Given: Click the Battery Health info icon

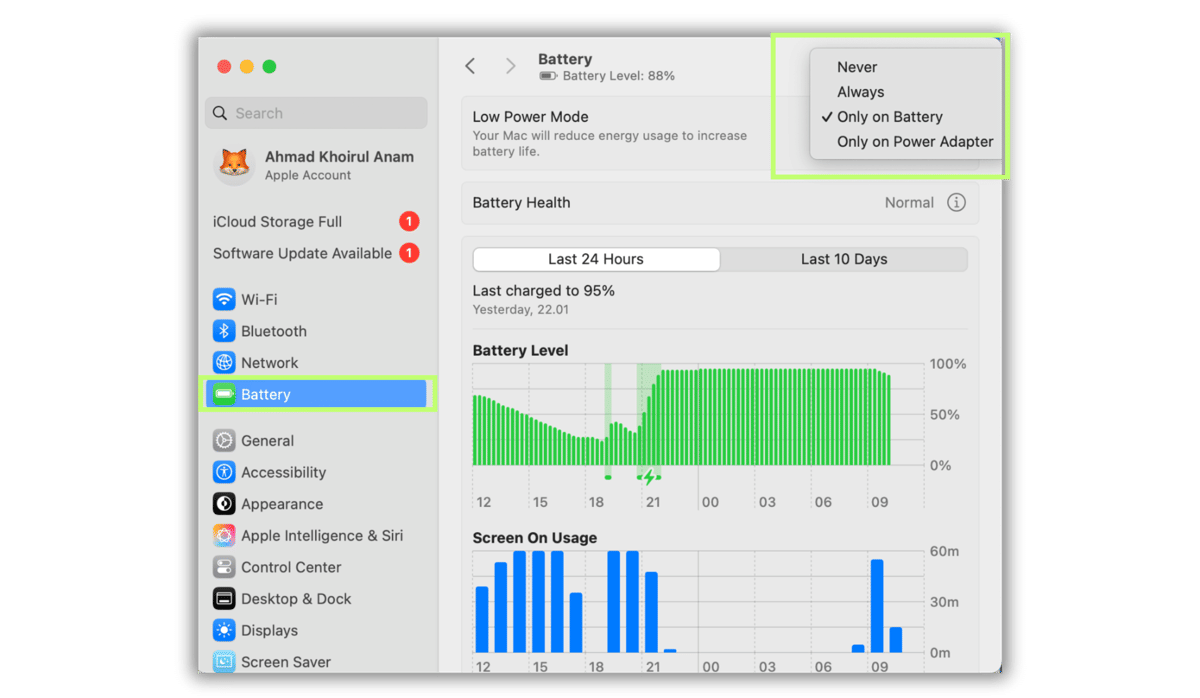Looking at the screenshot, I should coord(956,203).
